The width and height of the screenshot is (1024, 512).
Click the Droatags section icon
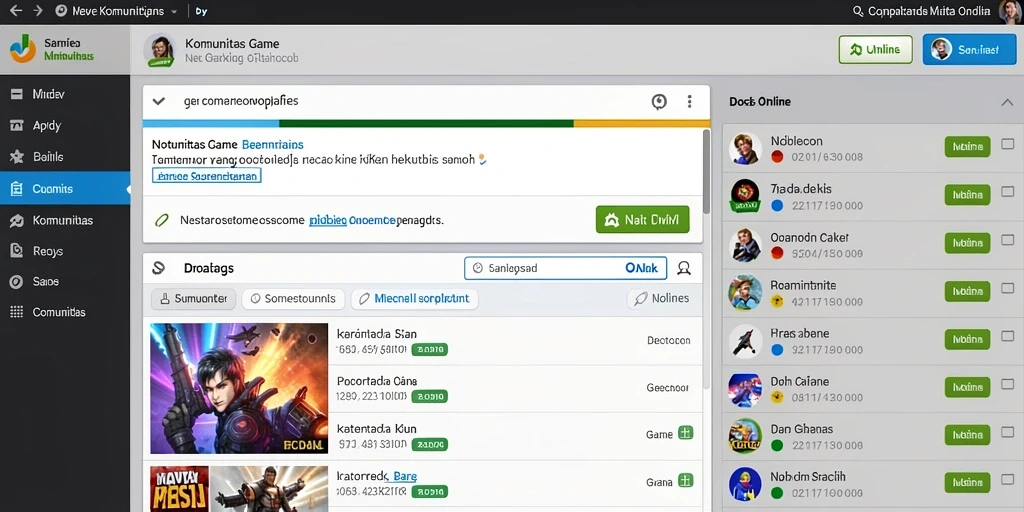158,268
